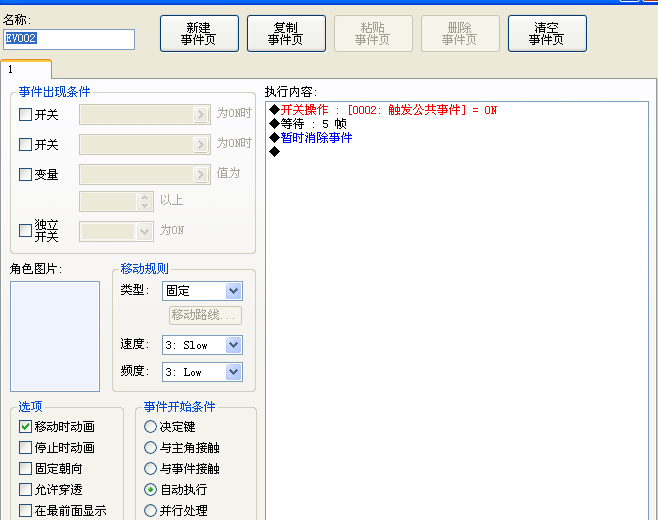658x520 pixels.
Task: Click the 清空事件页 button
Action: [x=547, y=34]
